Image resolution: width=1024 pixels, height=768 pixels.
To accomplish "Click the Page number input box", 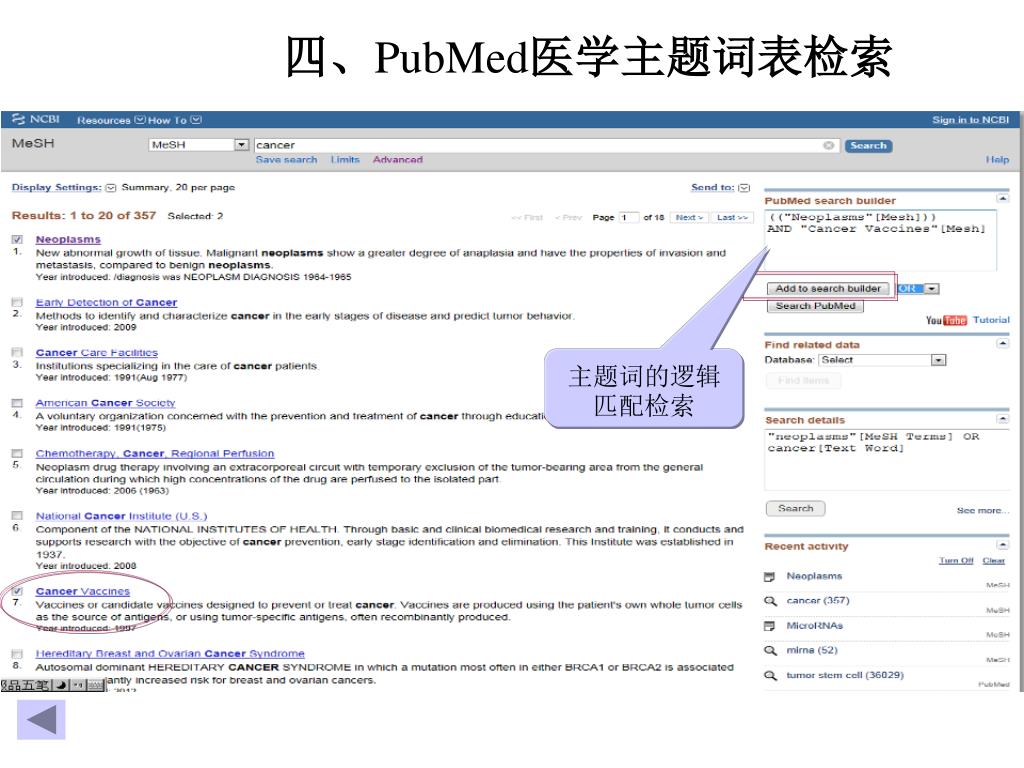I will 628,217.
